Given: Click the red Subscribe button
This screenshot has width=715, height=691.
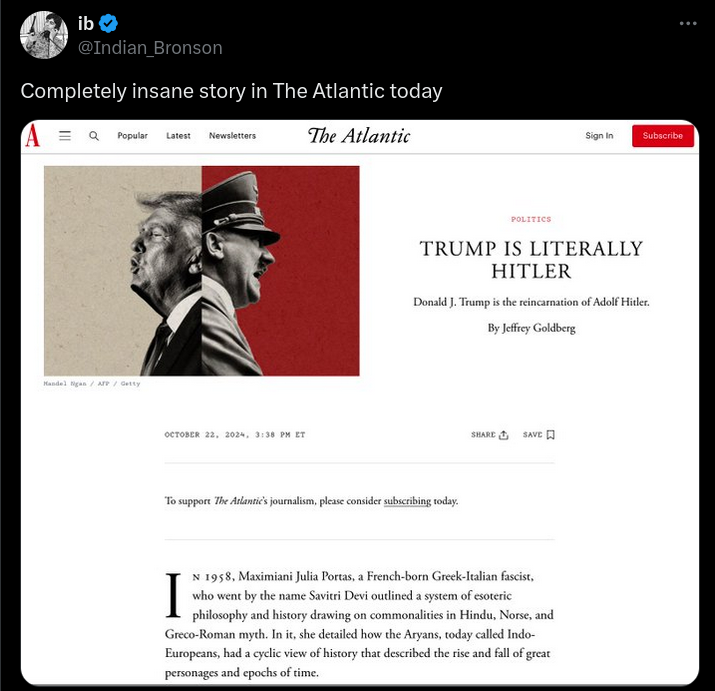Looking at the screenshot, I should point(663,135).
